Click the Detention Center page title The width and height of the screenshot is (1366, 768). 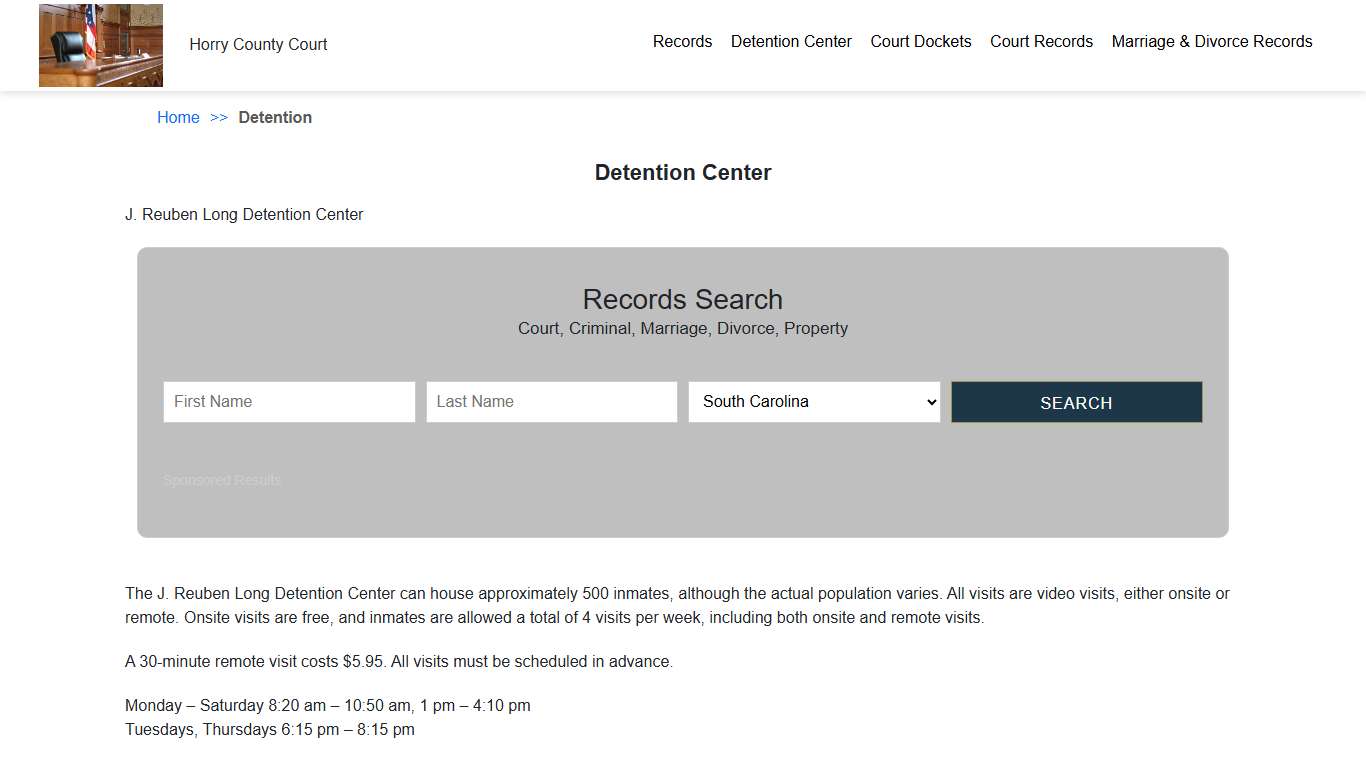(x=682, y=172)
